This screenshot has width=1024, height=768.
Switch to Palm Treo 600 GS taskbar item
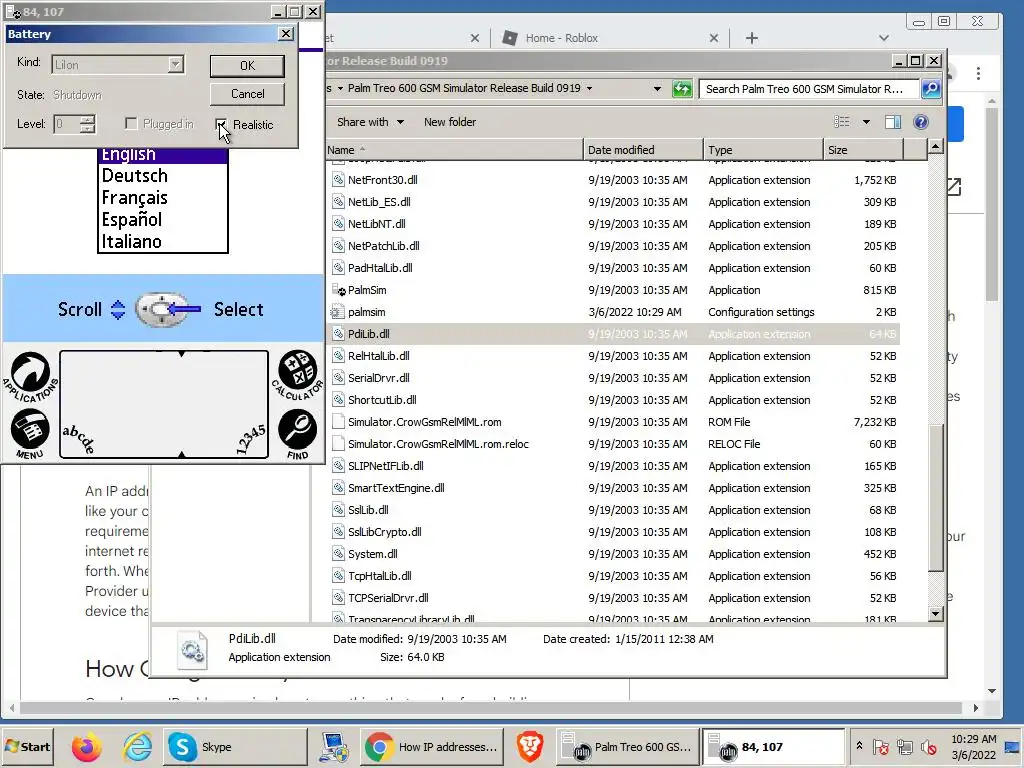(x=627, y=746)
